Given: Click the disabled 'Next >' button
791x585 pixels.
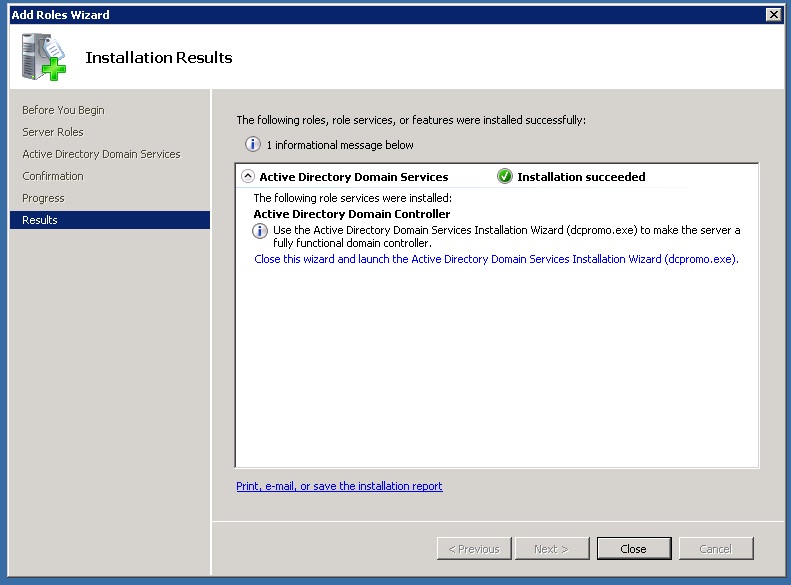Looking at the screenshot, I should [552, 548].
